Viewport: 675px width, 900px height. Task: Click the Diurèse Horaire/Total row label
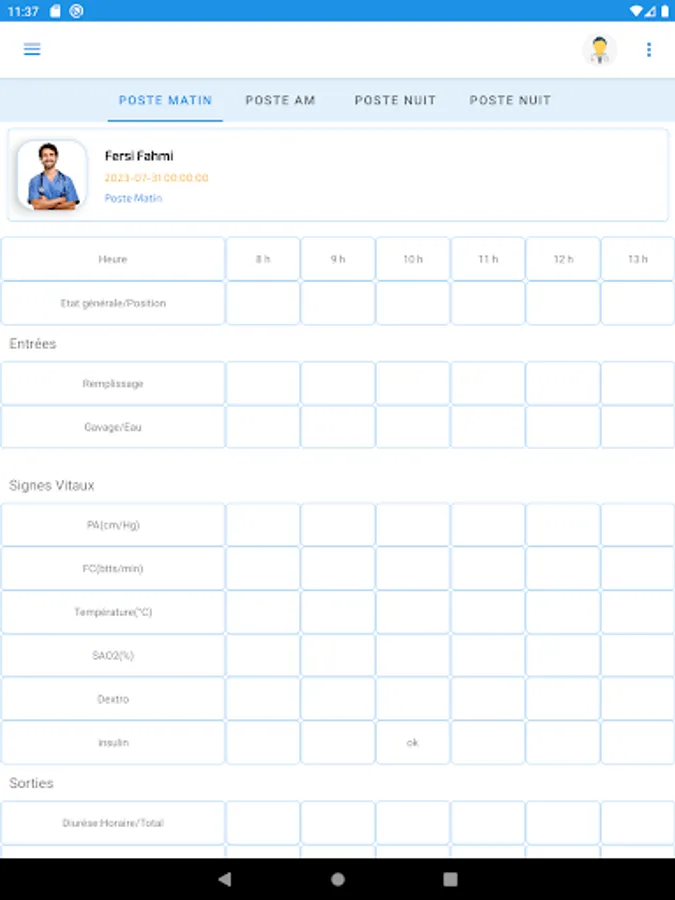112,823
